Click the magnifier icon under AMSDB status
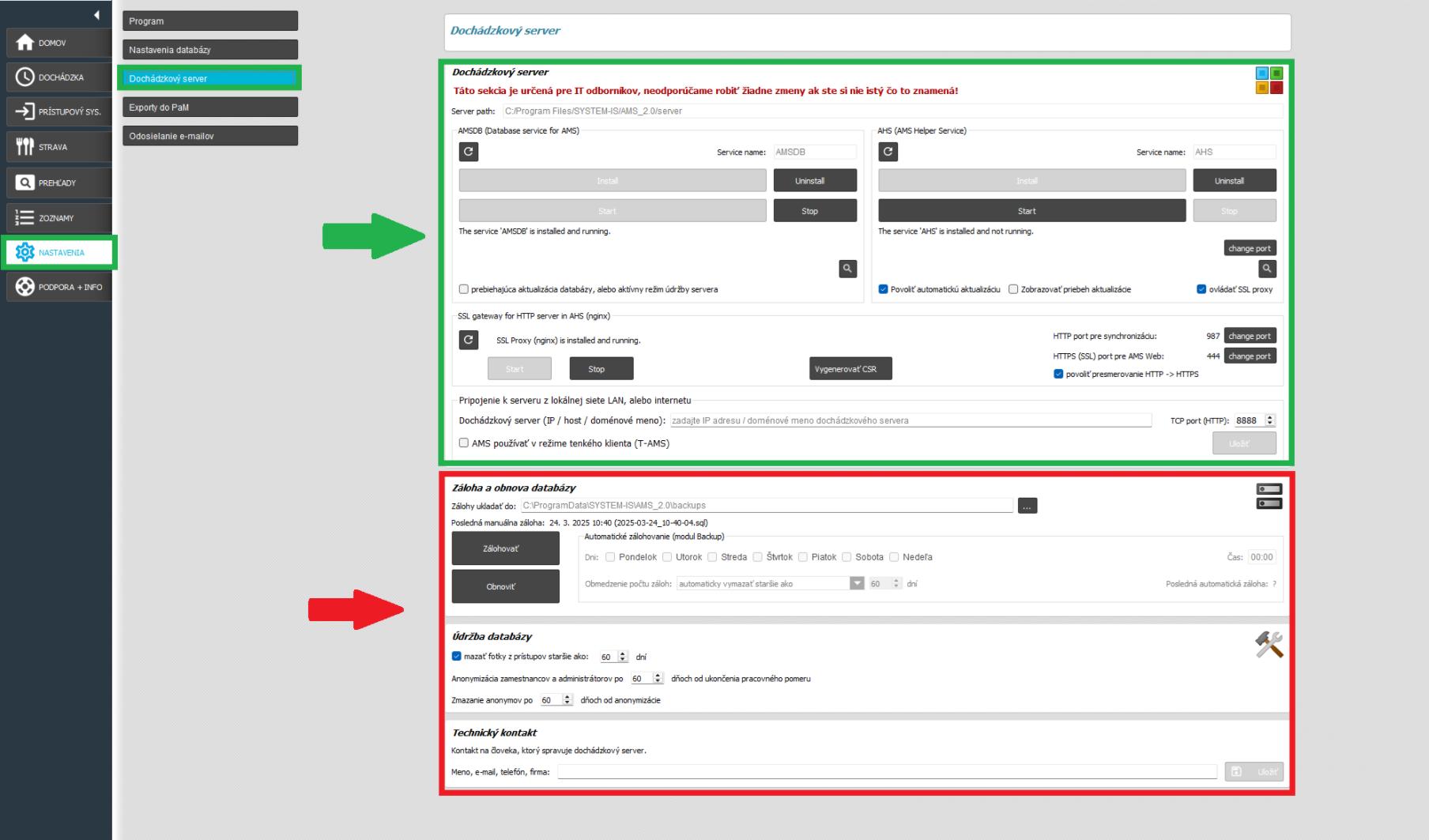1429x840 pixels. pos(847,269)
